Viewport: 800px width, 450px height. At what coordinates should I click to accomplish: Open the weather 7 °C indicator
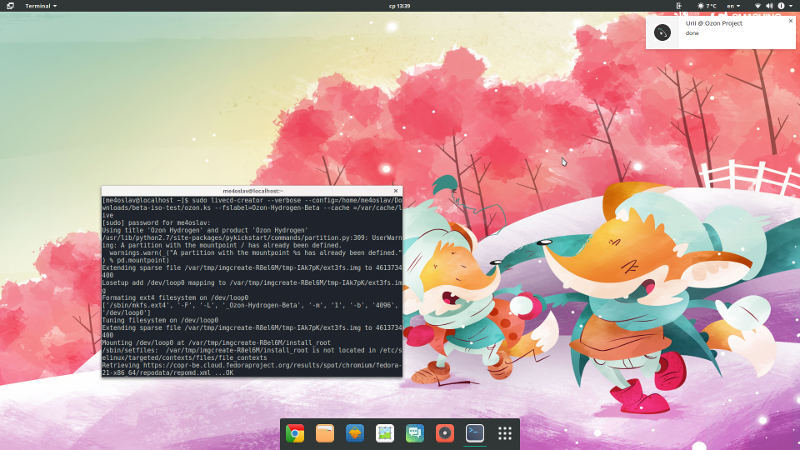click(707, 6)
